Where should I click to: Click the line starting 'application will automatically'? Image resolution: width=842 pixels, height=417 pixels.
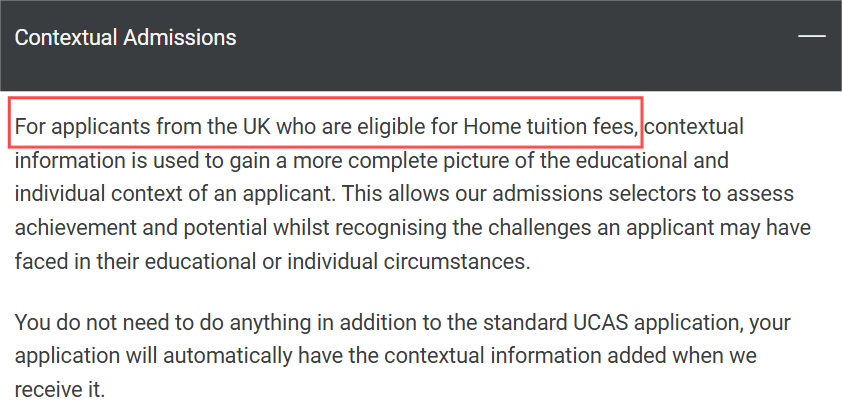[x=385, y=356]
